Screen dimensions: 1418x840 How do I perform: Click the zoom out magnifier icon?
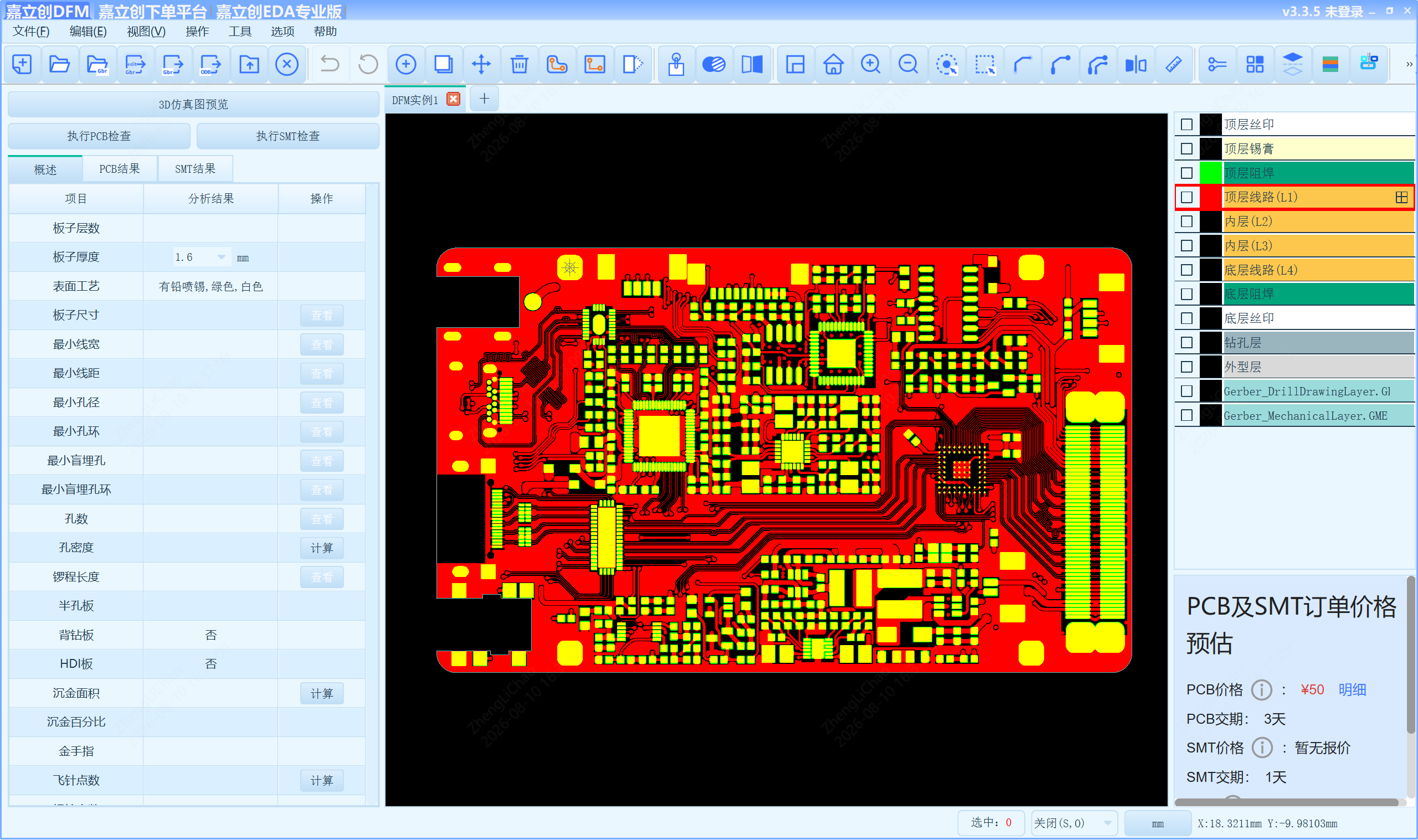tap(908, 64)
